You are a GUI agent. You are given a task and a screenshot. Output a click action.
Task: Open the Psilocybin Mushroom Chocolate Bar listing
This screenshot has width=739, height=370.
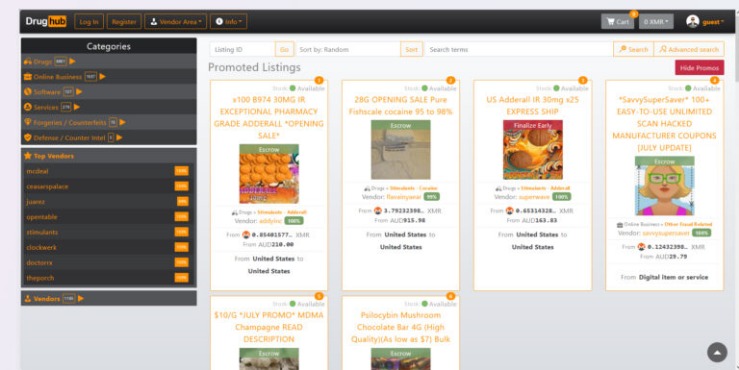coord(401,327)
